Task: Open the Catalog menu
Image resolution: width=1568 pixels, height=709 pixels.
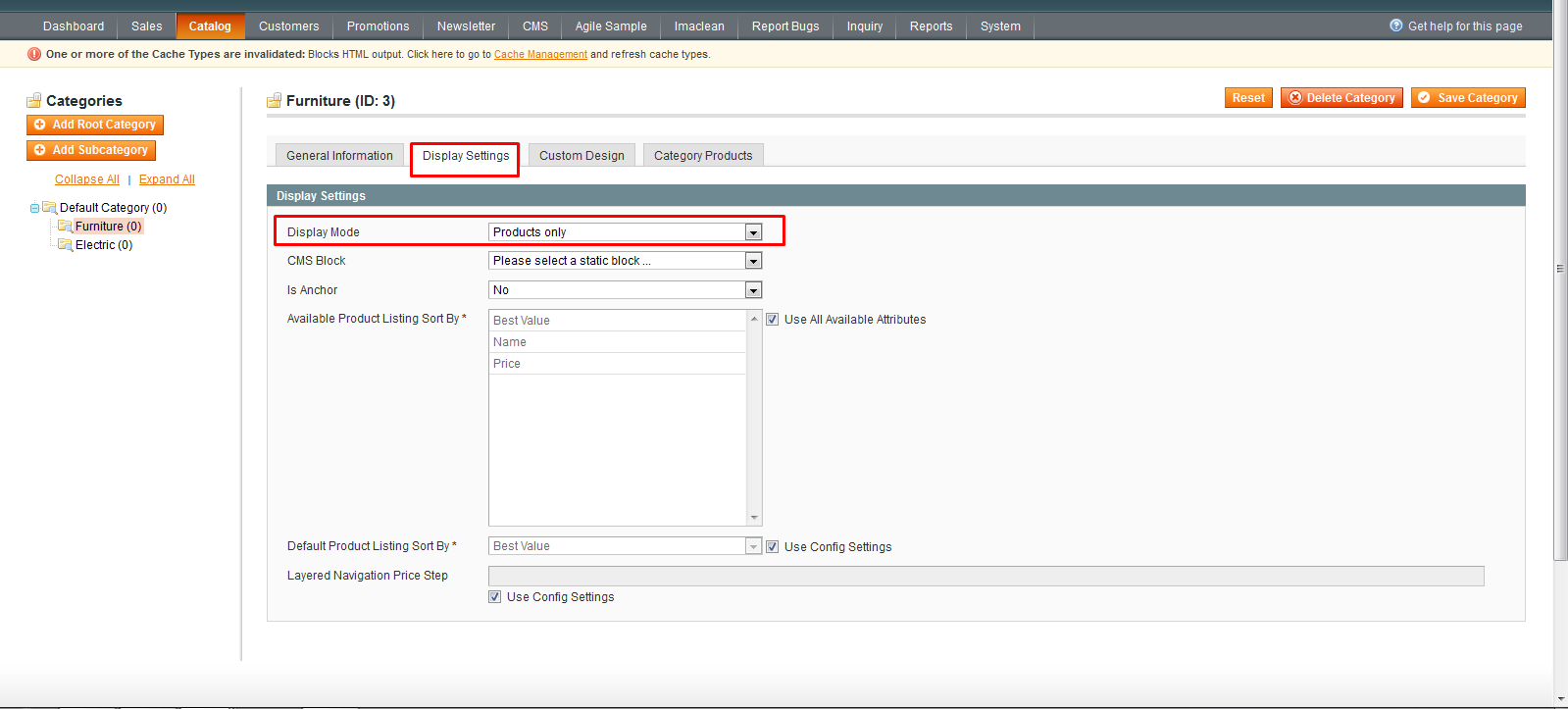Action: [x=210, y=26]
